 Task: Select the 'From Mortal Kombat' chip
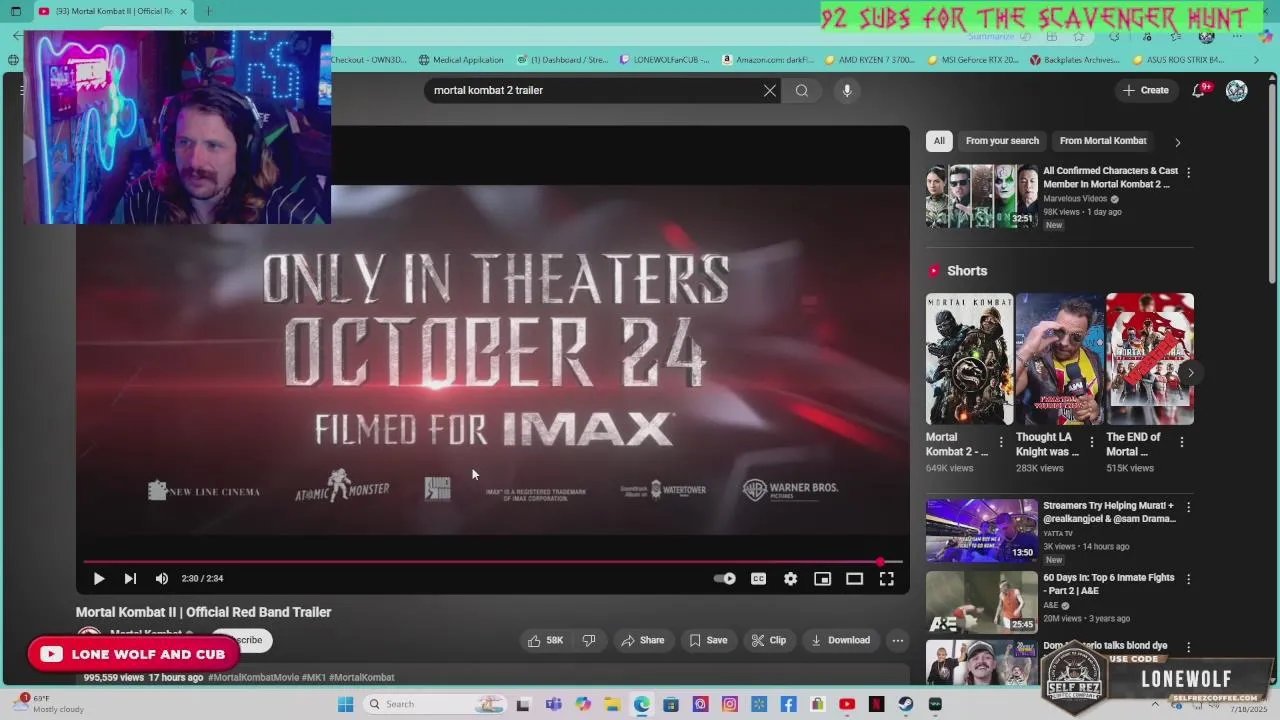point(1103,141)
